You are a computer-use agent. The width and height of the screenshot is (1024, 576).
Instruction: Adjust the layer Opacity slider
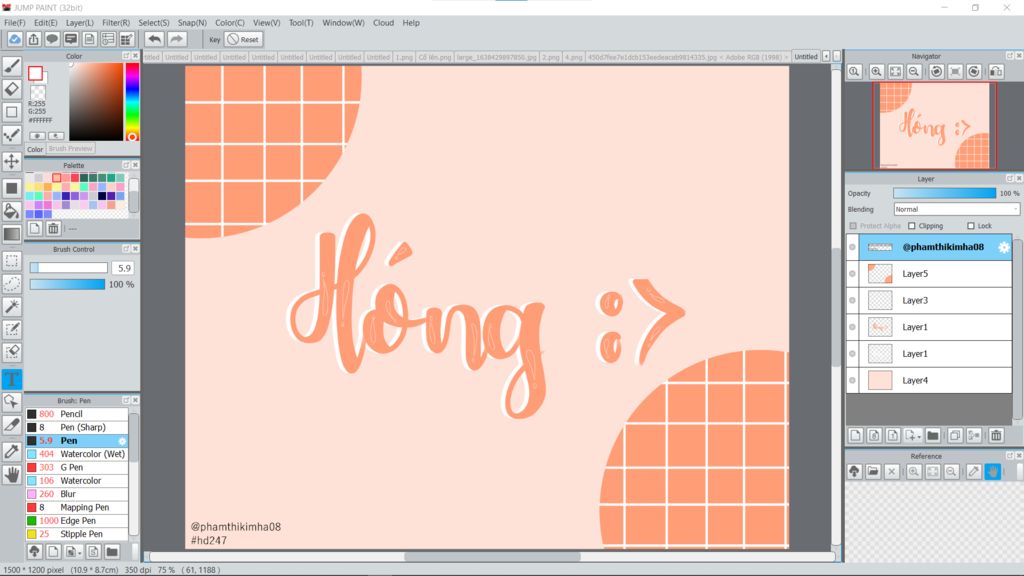tap(944, 193)
